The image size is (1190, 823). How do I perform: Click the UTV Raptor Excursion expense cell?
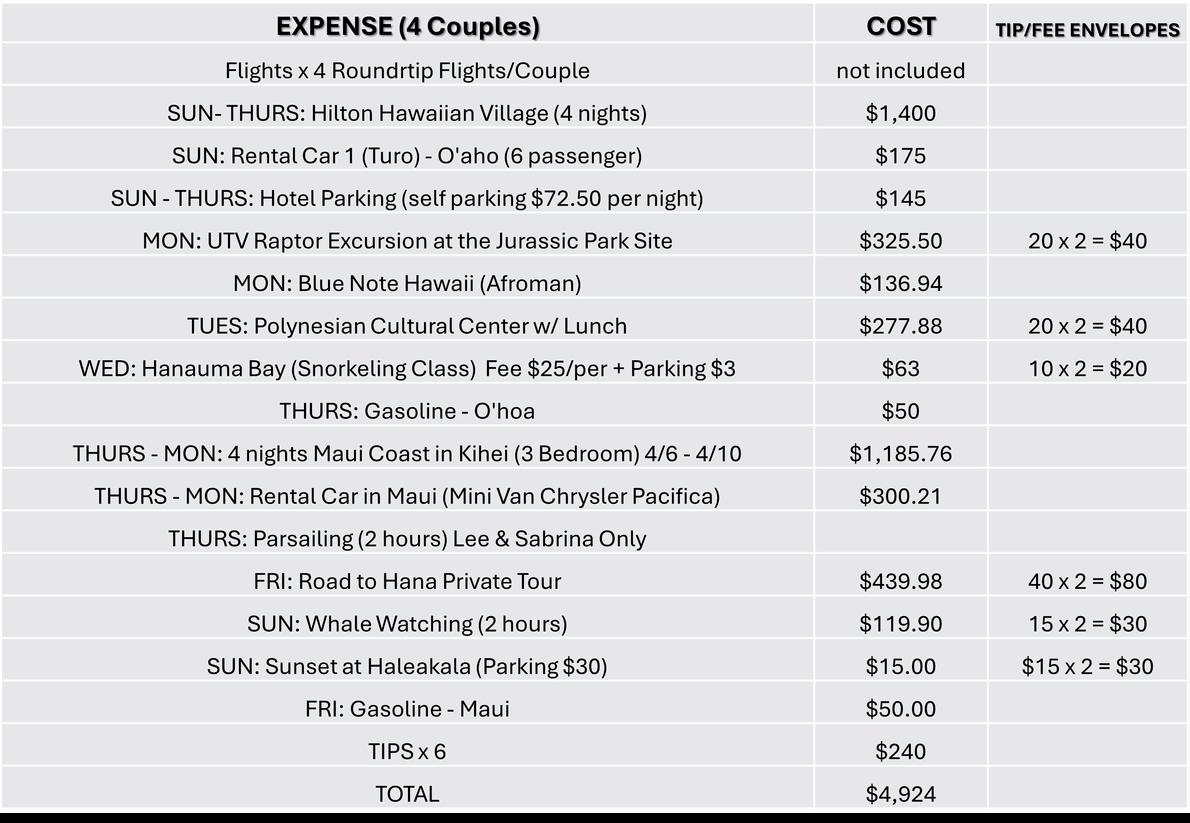(x=407, y=241)
